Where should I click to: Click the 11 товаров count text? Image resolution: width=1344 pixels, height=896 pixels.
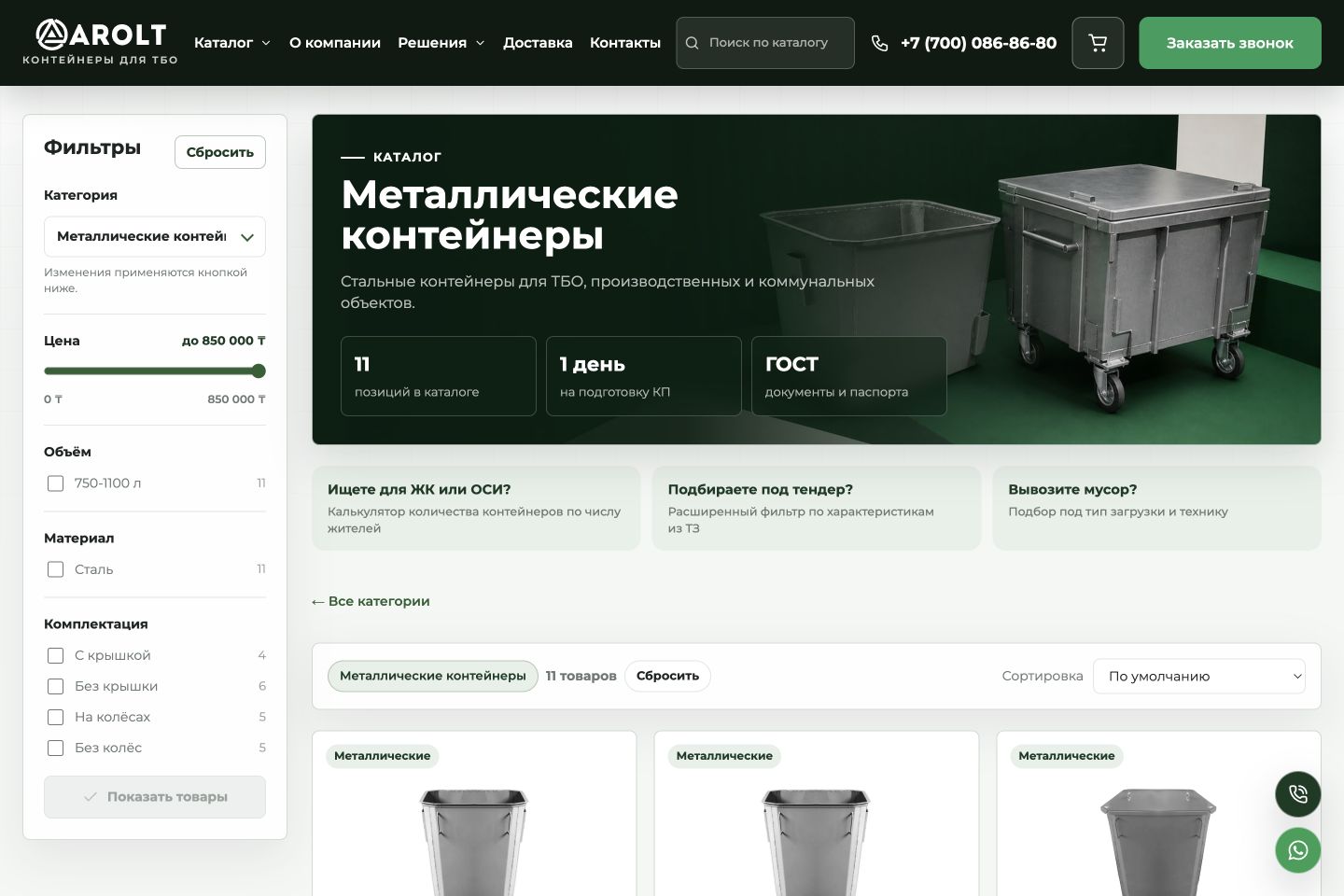click(x=581, y=676)
